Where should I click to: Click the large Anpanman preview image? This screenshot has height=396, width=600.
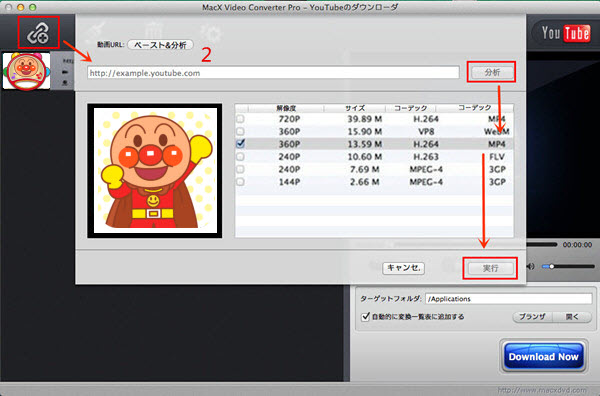coord(155,171)
